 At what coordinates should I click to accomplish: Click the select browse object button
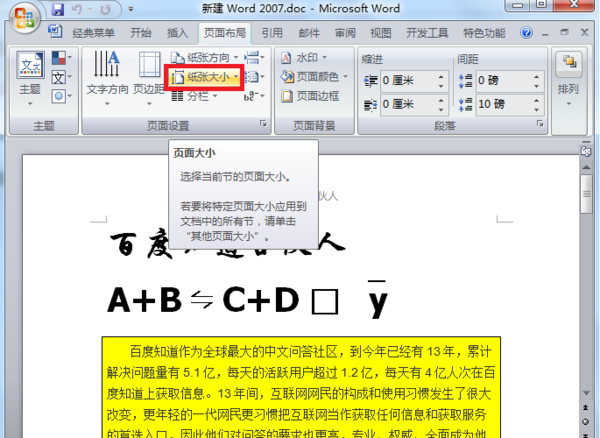click(586, 422)
